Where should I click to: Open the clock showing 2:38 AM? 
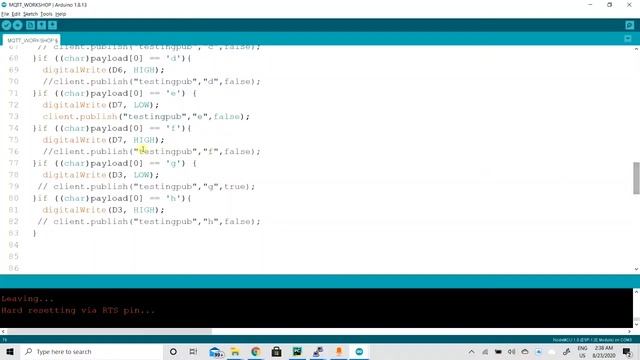click(604, 352)
